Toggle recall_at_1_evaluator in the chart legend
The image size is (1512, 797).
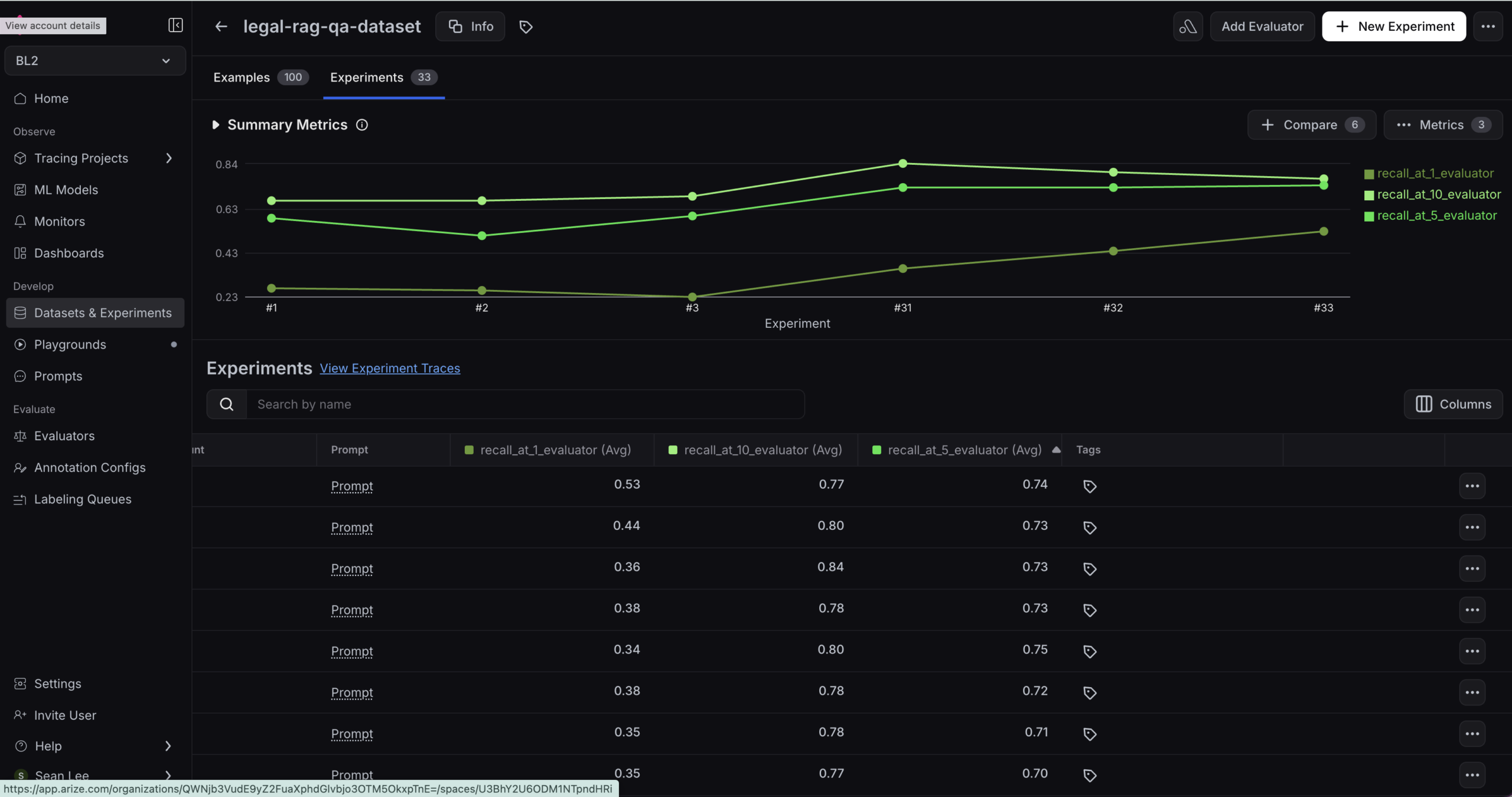pos(1434,173)
